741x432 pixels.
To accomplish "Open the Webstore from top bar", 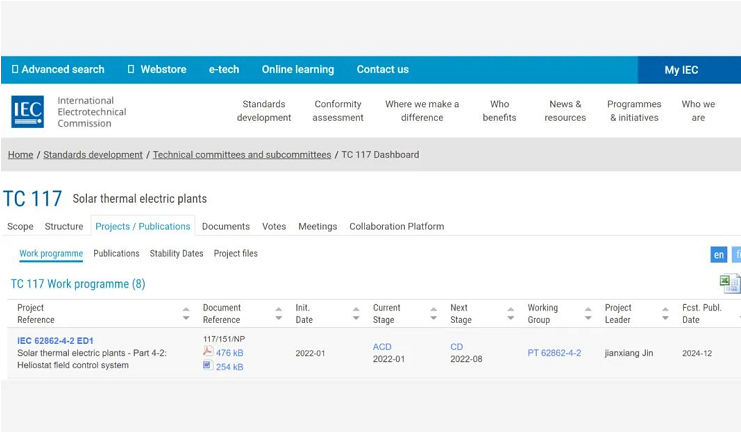I will pyautogui.click(x=157, y=70).
